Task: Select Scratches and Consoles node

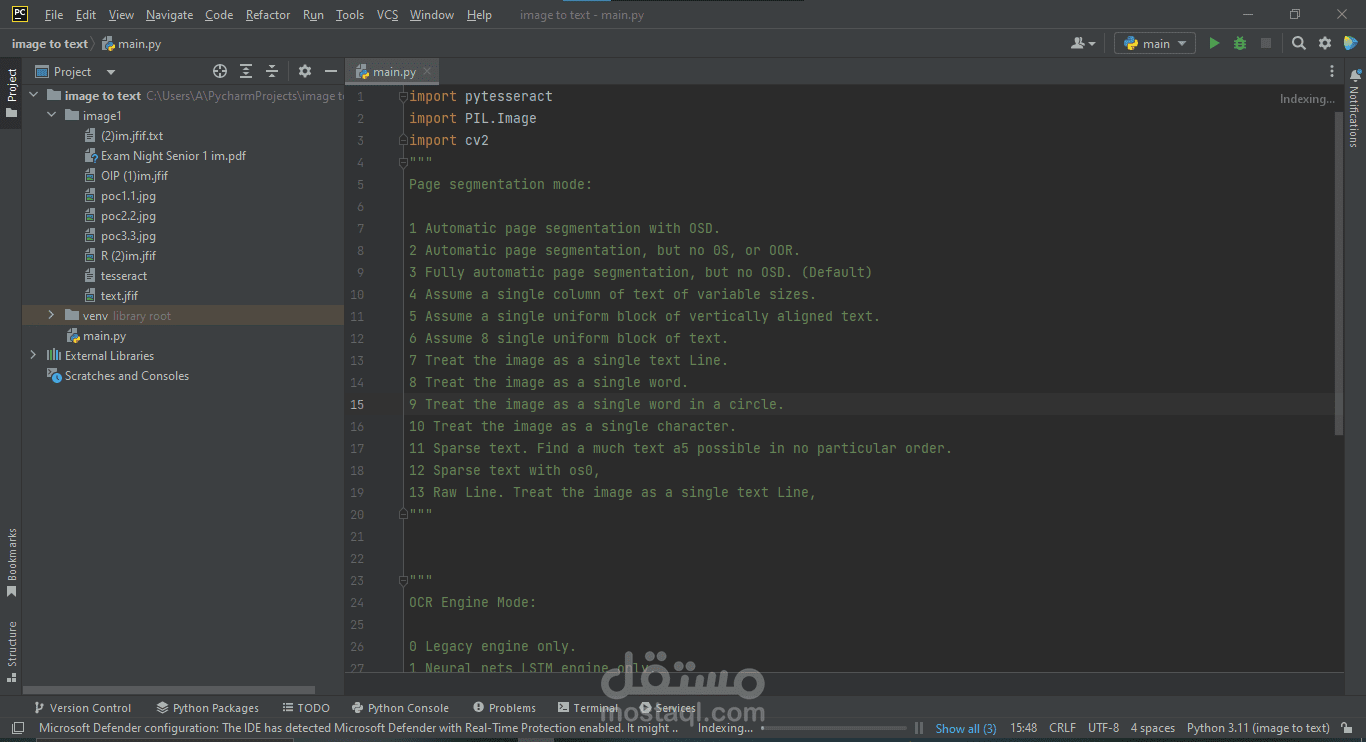Action: (118, 376)
